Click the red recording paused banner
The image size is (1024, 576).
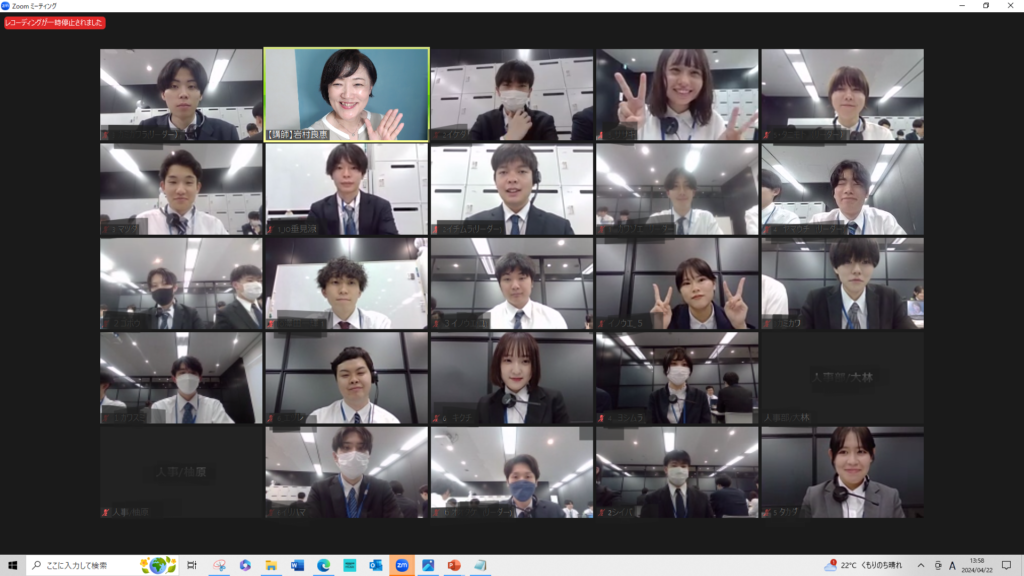54,22
